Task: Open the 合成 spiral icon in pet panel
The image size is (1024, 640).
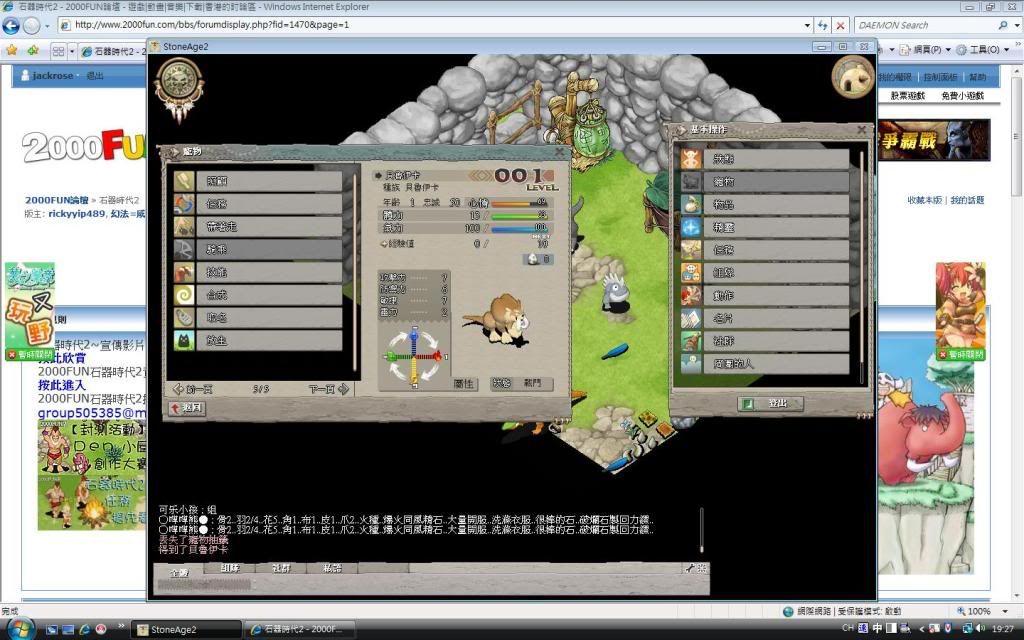Action: pos(186,296)
